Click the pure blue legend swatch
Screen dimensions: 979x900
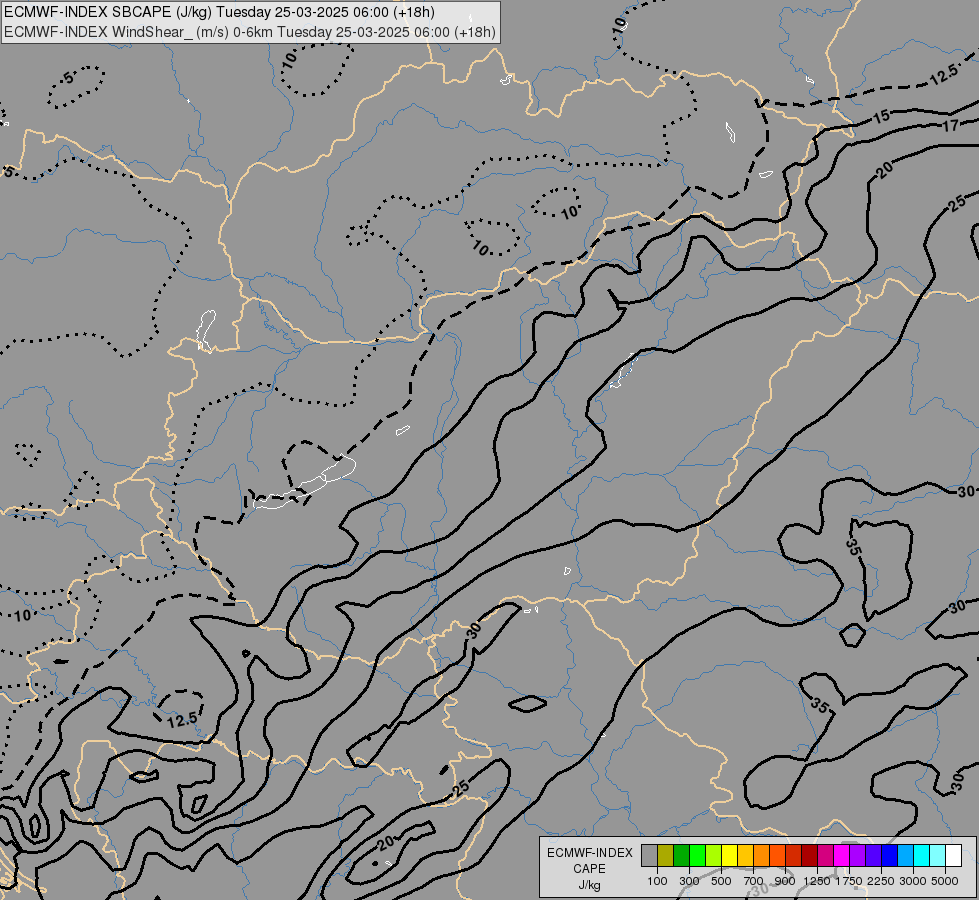coord(889,855)
